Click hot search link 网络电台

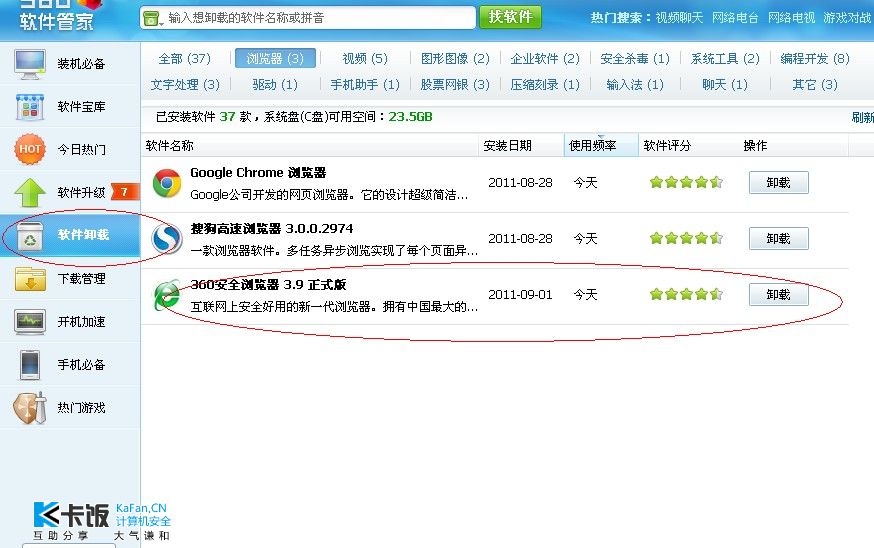735,18
